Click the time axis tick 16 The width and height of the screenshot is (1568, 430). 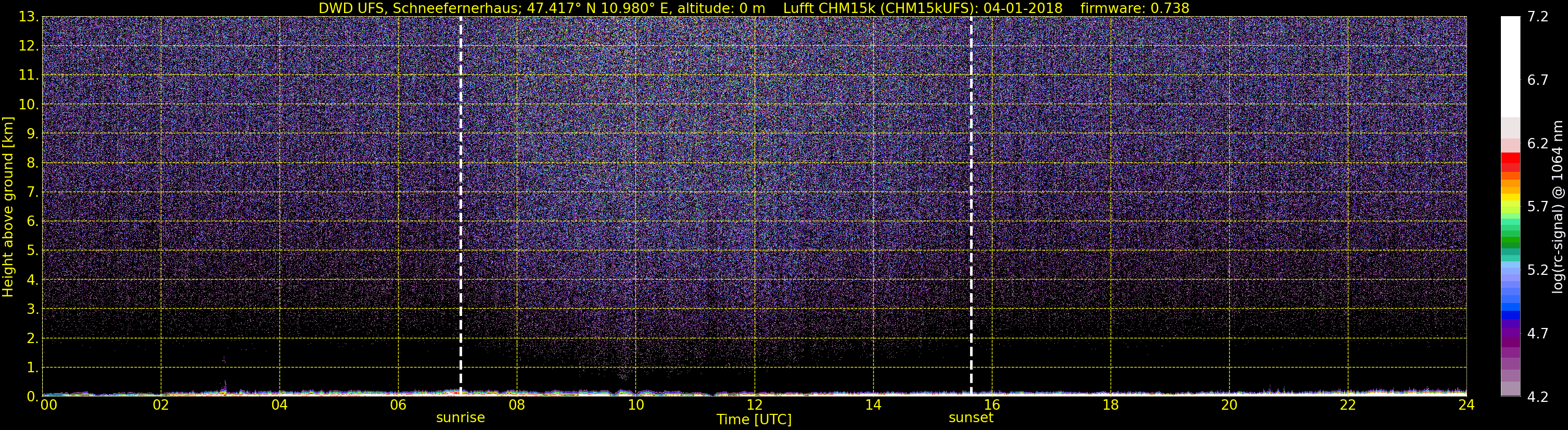point(991,406)
